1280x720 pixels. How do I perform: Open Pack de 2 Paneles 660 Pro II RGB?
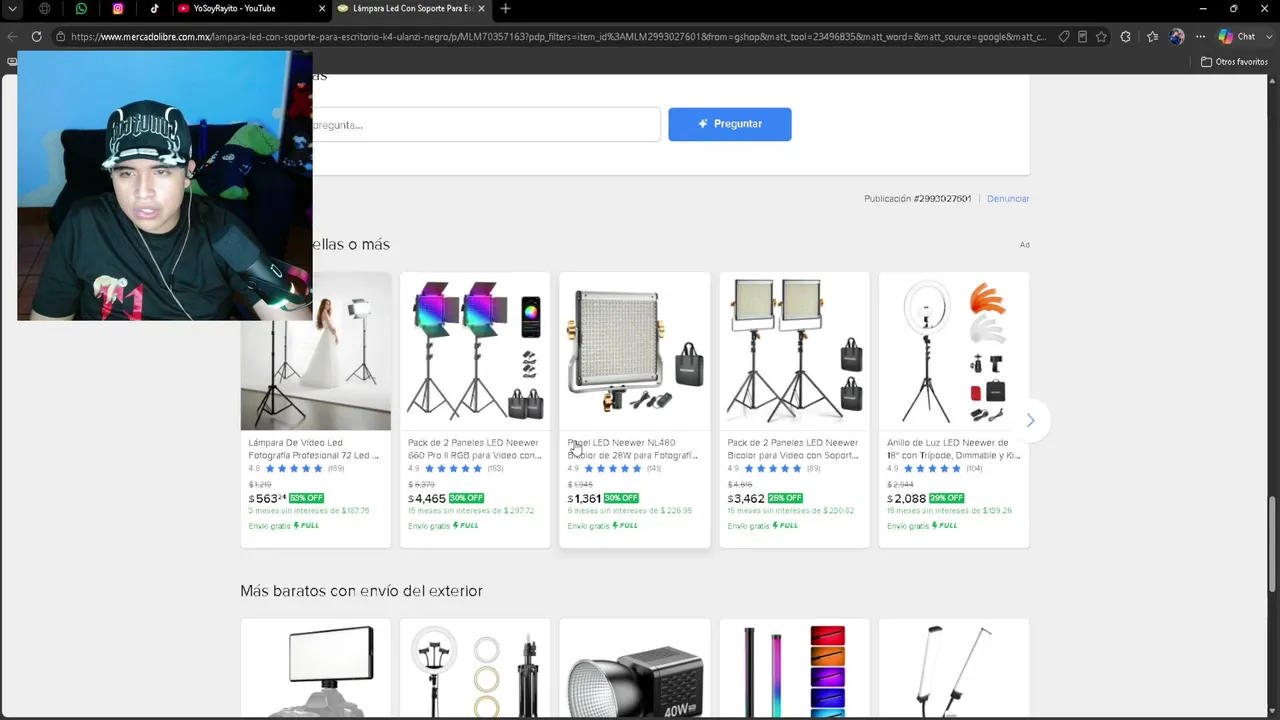(475, 449)
